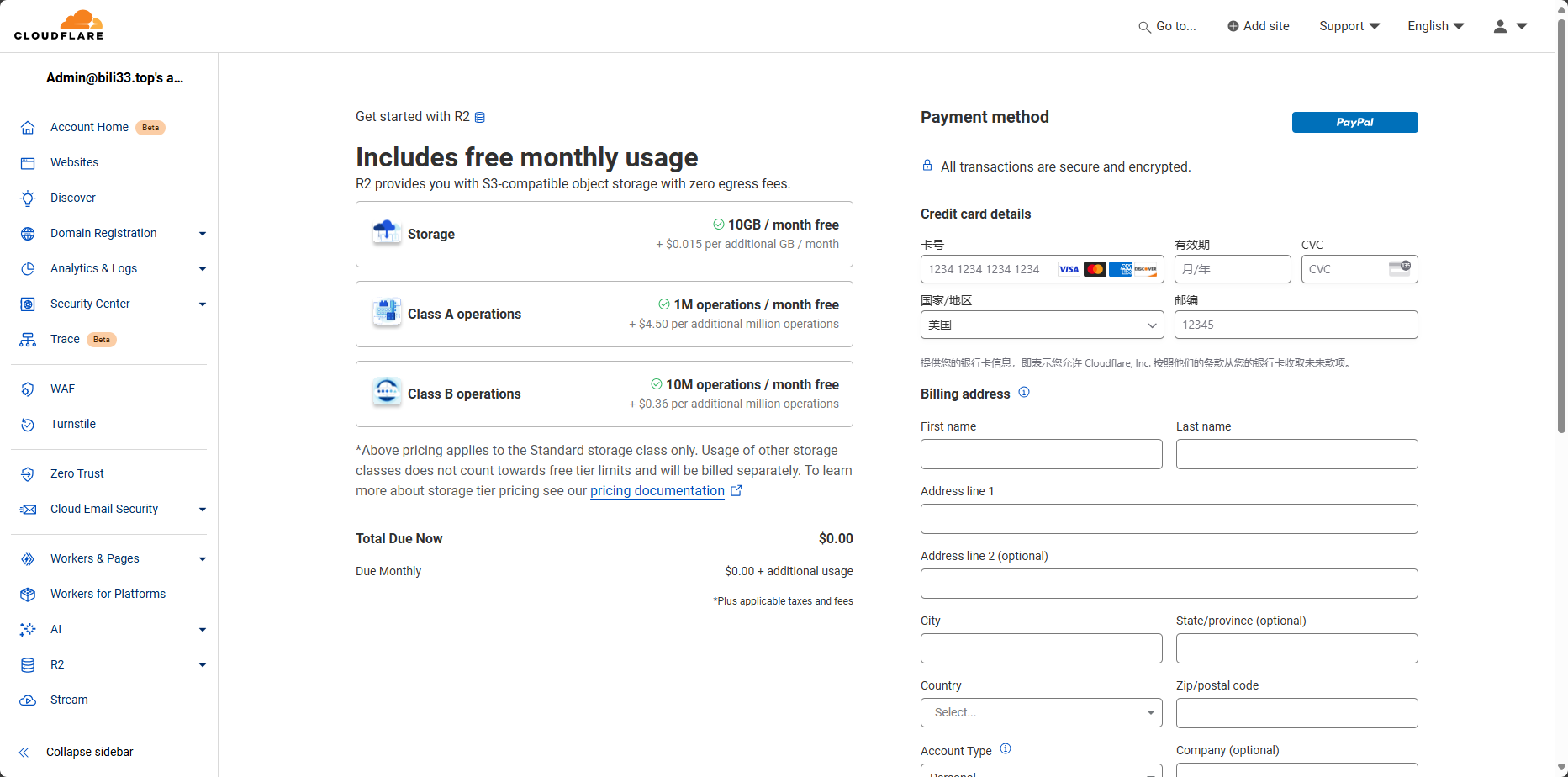Open the Support menu
Image resolution: width=1568 pixels, height=777 pixels.
1349,26
